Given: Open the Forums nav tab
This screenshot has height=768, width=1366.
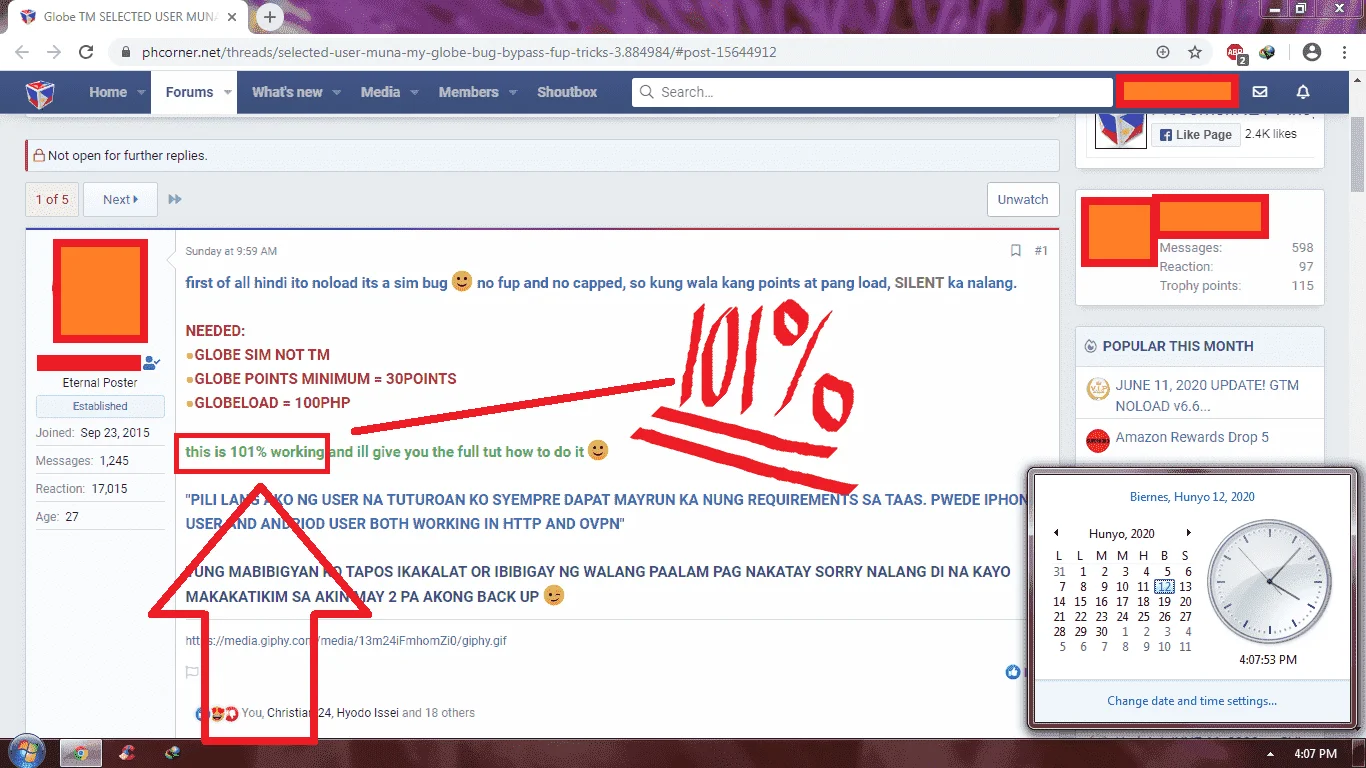Looking at the screenshot, I should click(x=189, y=92).
